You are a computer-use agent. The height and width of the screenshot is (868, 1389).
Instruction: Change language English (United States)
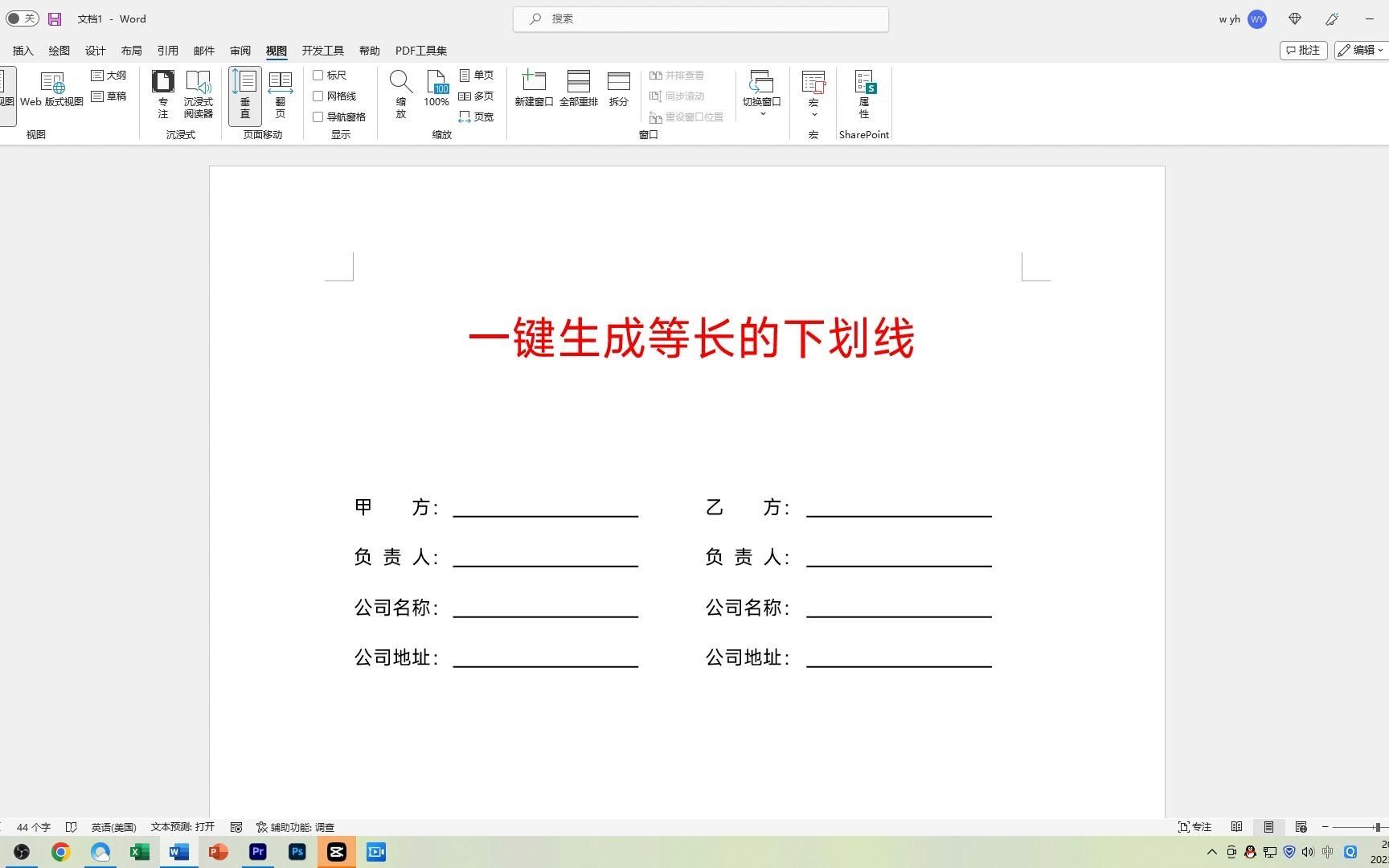pyautogui.click(x=113, y=827)
